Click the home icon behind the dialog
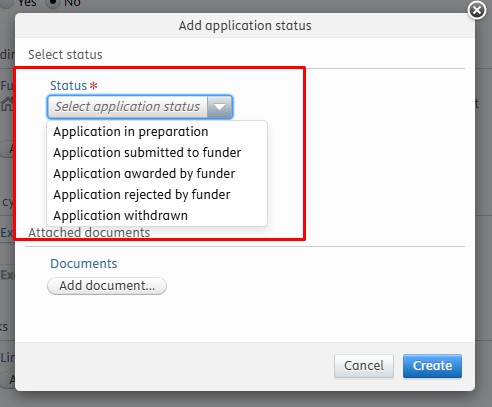This screenshot has width=492, height=407. [x=7, y=104]
